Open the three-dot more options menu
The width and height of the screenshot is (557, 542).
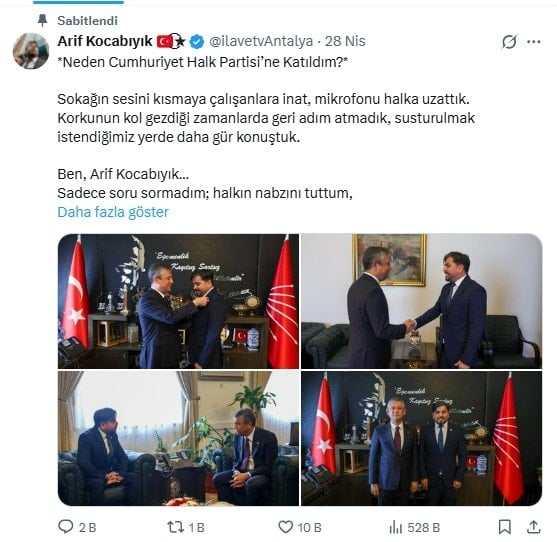[534, 42]
